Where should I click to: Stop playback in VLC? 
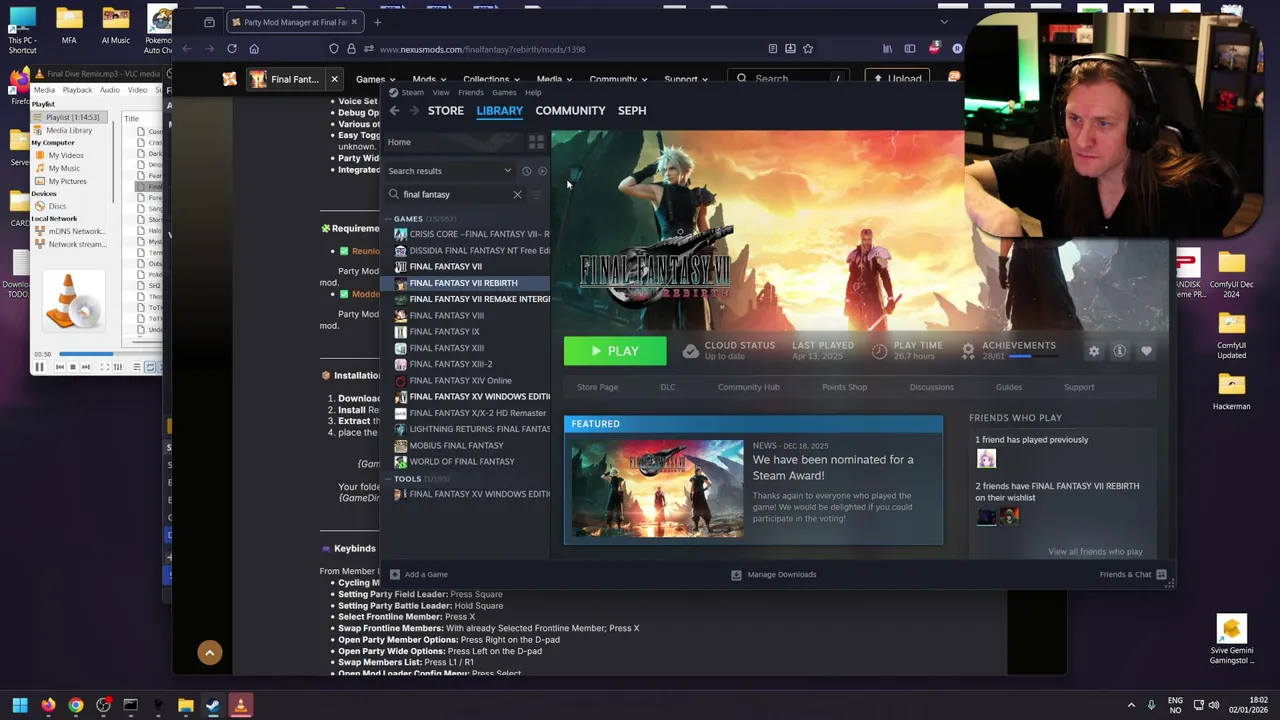74,367
